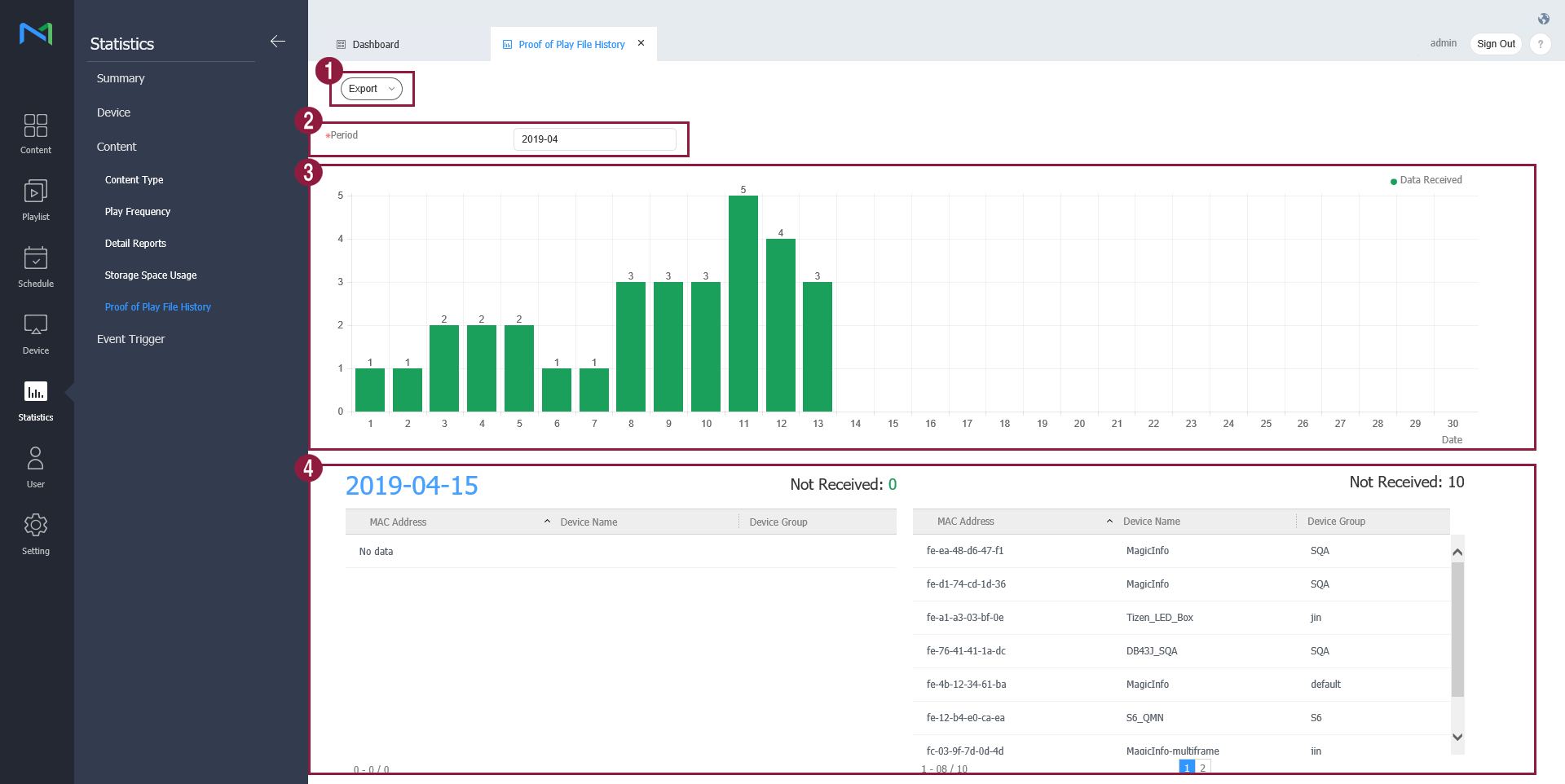Go to page 2 of device list

[1202, 768]
